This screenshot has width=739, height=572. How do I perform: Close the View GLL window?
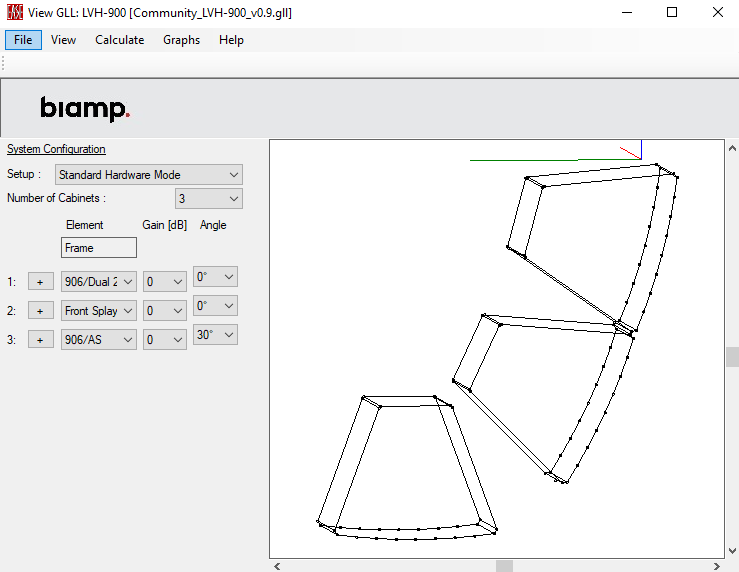click(717, 12)
